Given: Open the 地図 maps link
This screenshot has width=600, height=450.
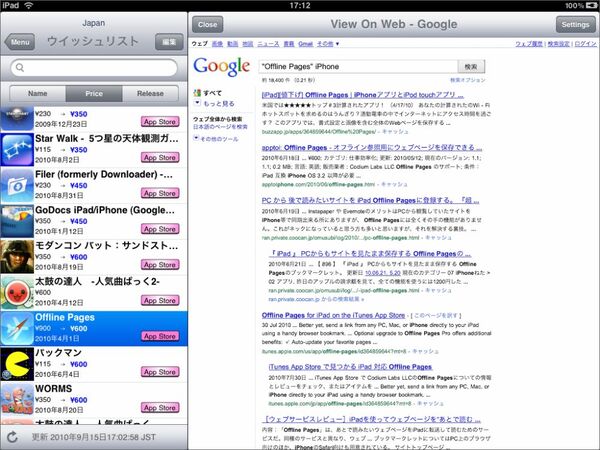Looking at the screenshot, I should (x=248, y=44).
